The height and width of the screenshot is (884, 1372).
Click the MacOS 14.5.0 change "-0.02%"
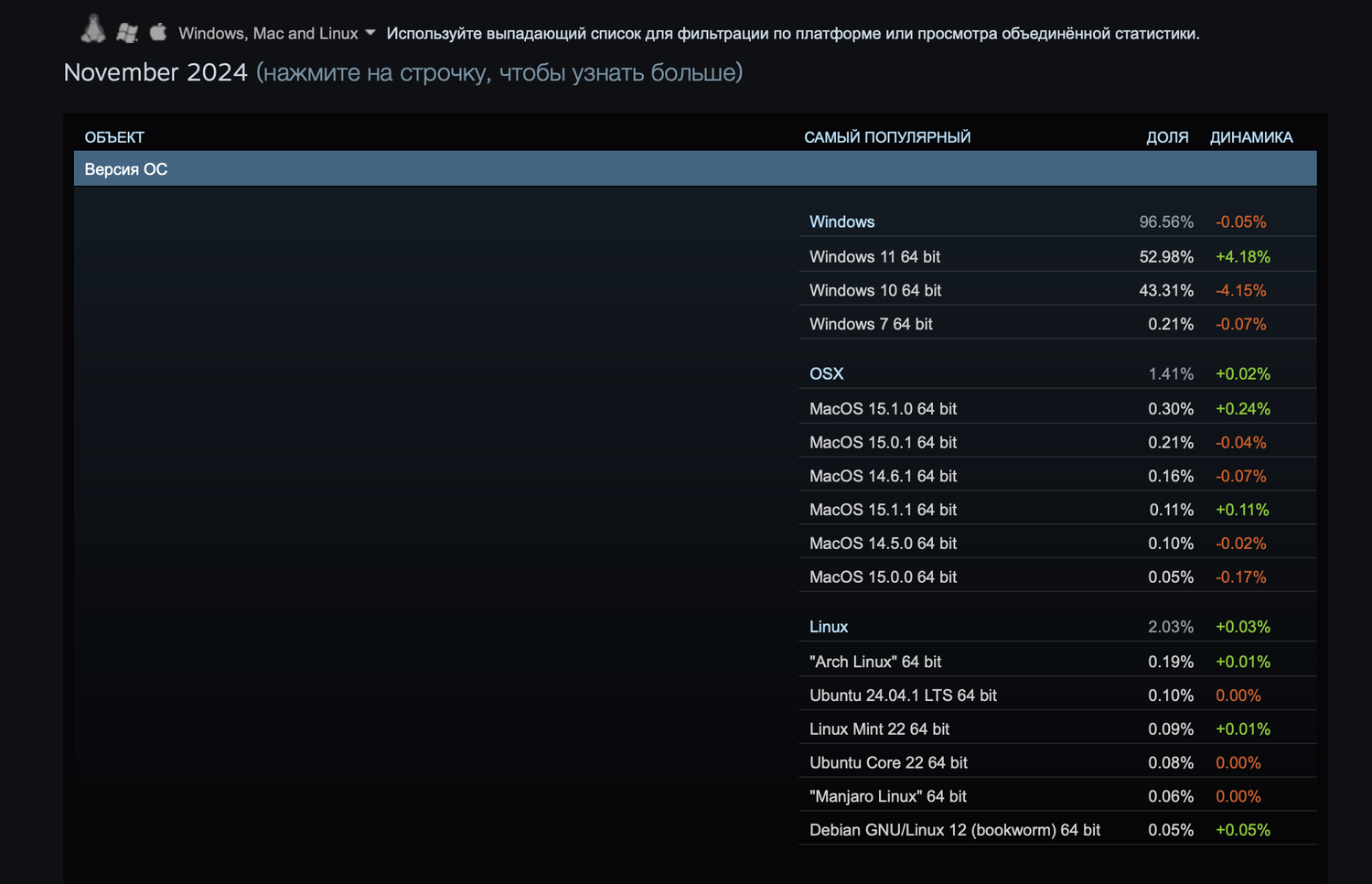coord(1241,544)
